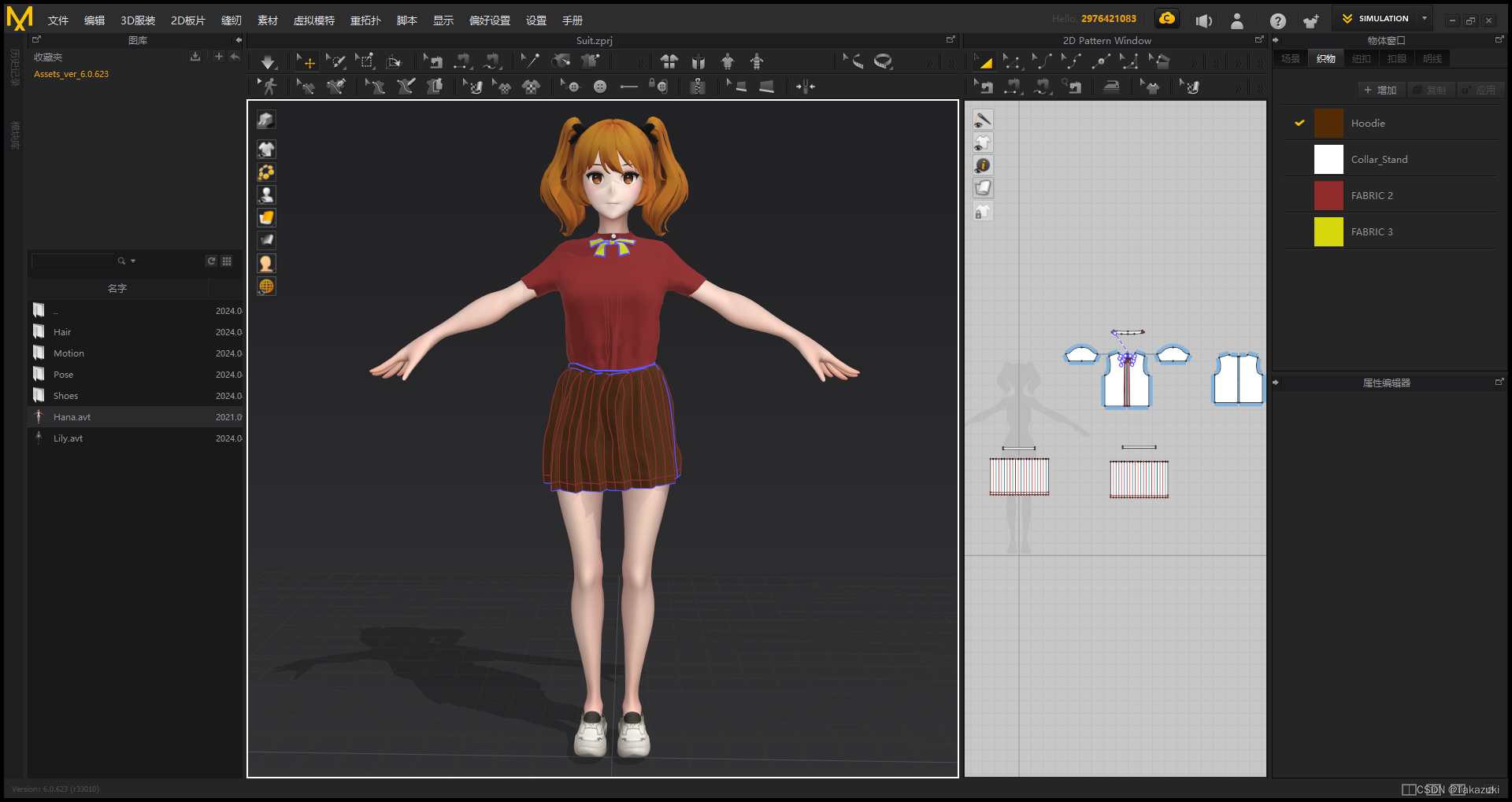Choose the Zipper tool in 3D toolbar
The image size is (1512, 802).
pyautogui.click(x=697, y=87)
